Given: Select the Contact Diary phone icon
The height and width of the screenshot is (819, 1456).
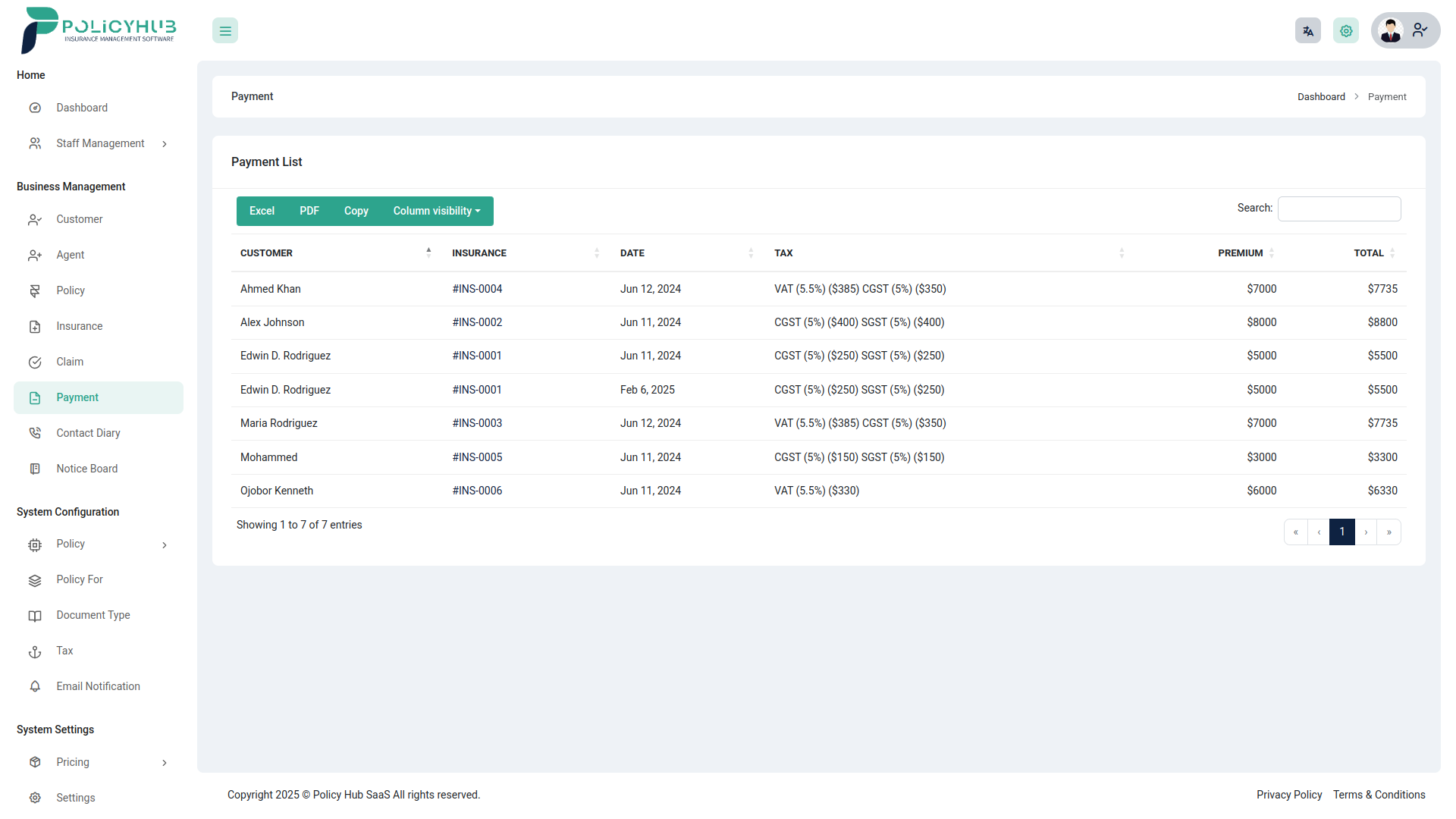Looking at the screenshot, I should [35, 432].
